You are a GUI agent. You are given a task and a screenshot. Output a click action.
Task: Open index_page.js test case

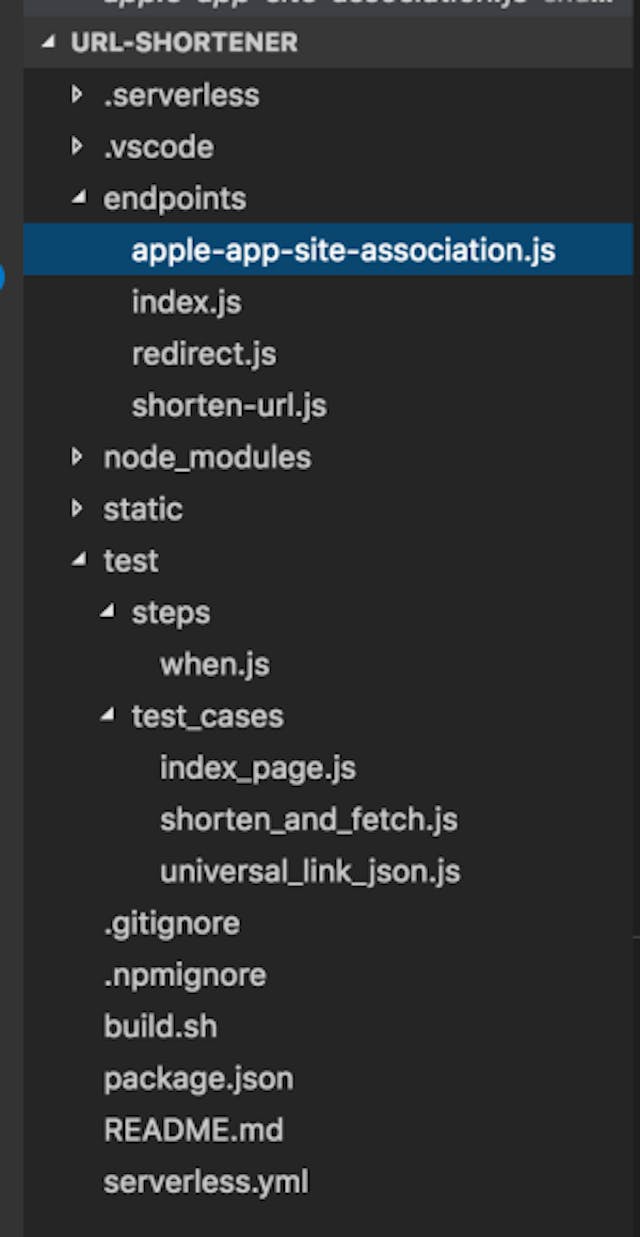tap(258, 768)
